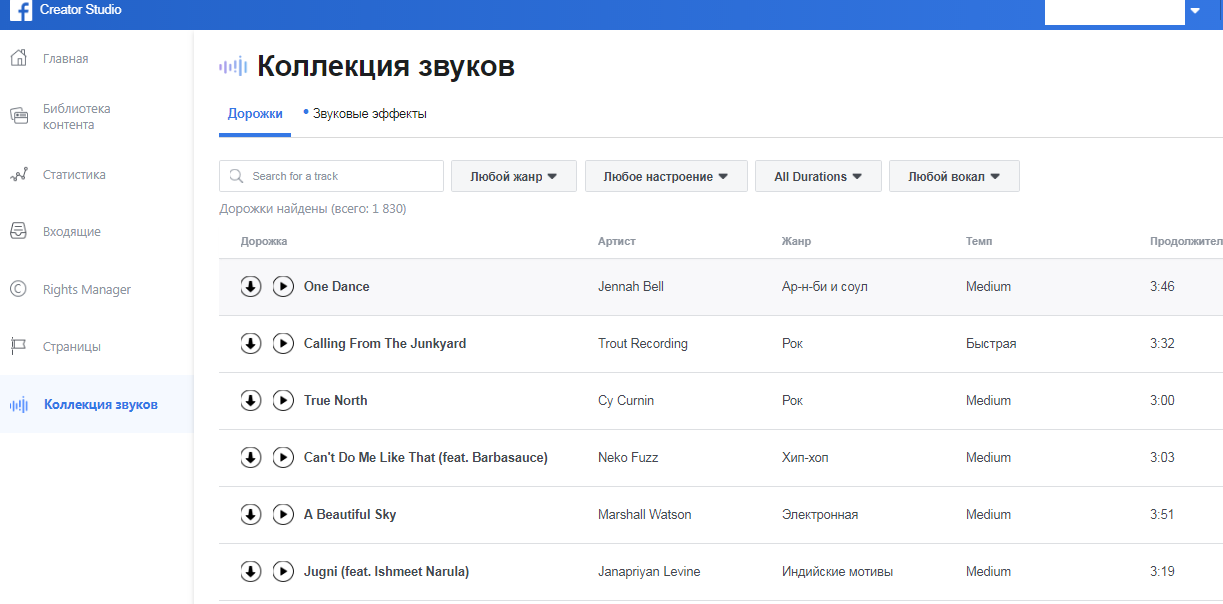Click artist Cy Curnin
The width and height of the screenshot is (1223, 604).
pos(626,400)
